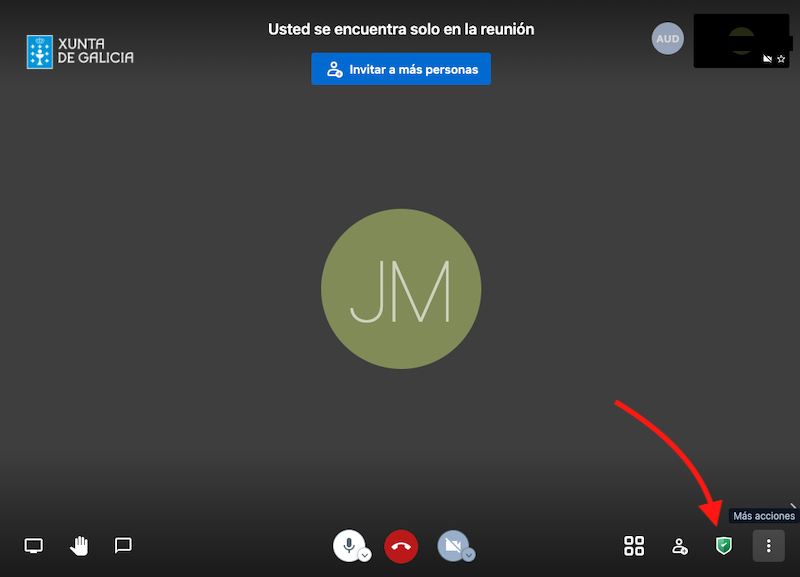Expand video settings arrow beside camera
This screenshot has height=577, width=800.
point(468,554)
